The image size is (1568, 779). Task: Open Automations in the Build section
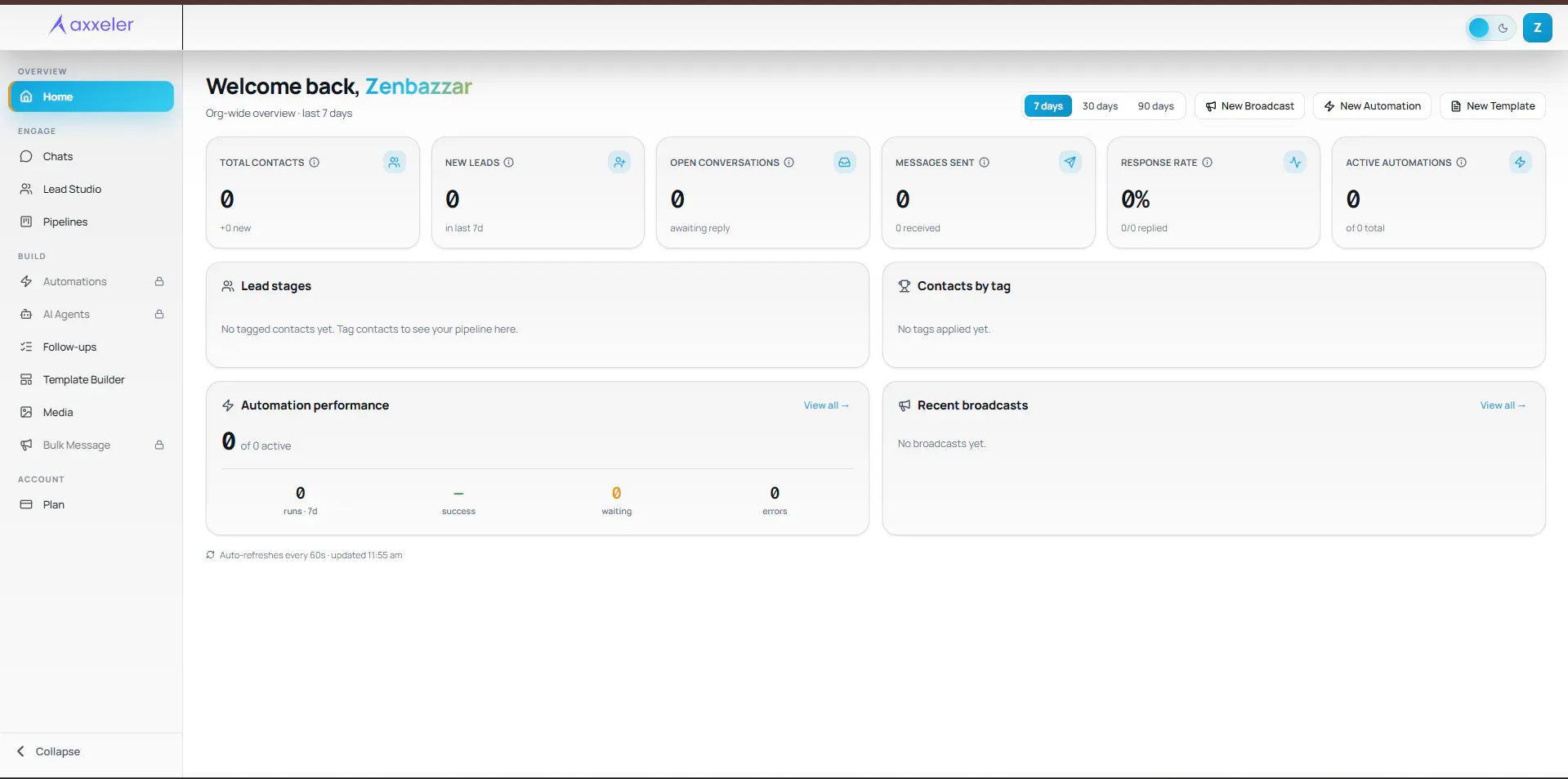[91, 281]
